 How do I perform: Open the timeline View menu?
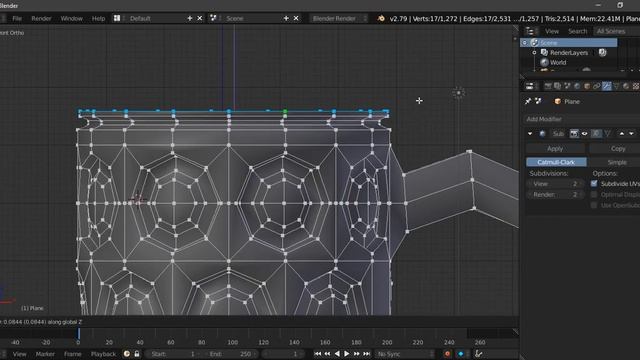click(19, 354)
